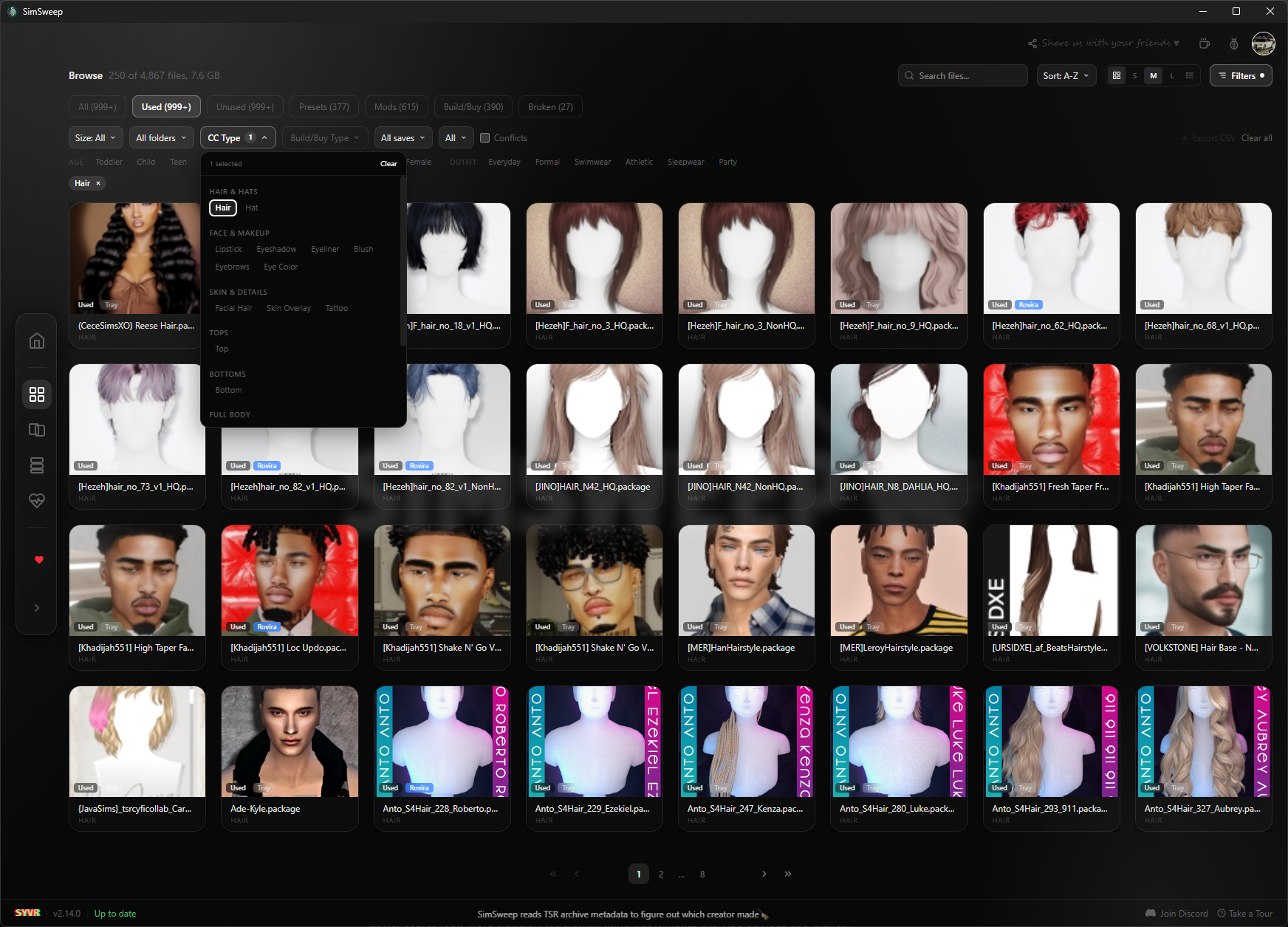Open the Home page from the sidebar
Screen dimensions: 1288x927
(36, 341)
